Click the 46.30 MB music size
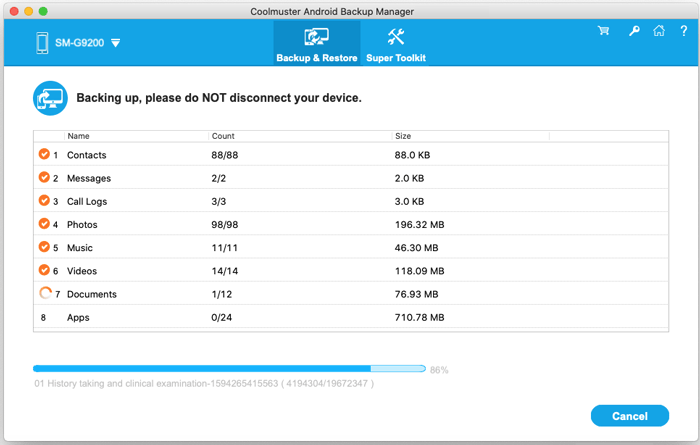This screenshot has height=445, width=700. 417,248
